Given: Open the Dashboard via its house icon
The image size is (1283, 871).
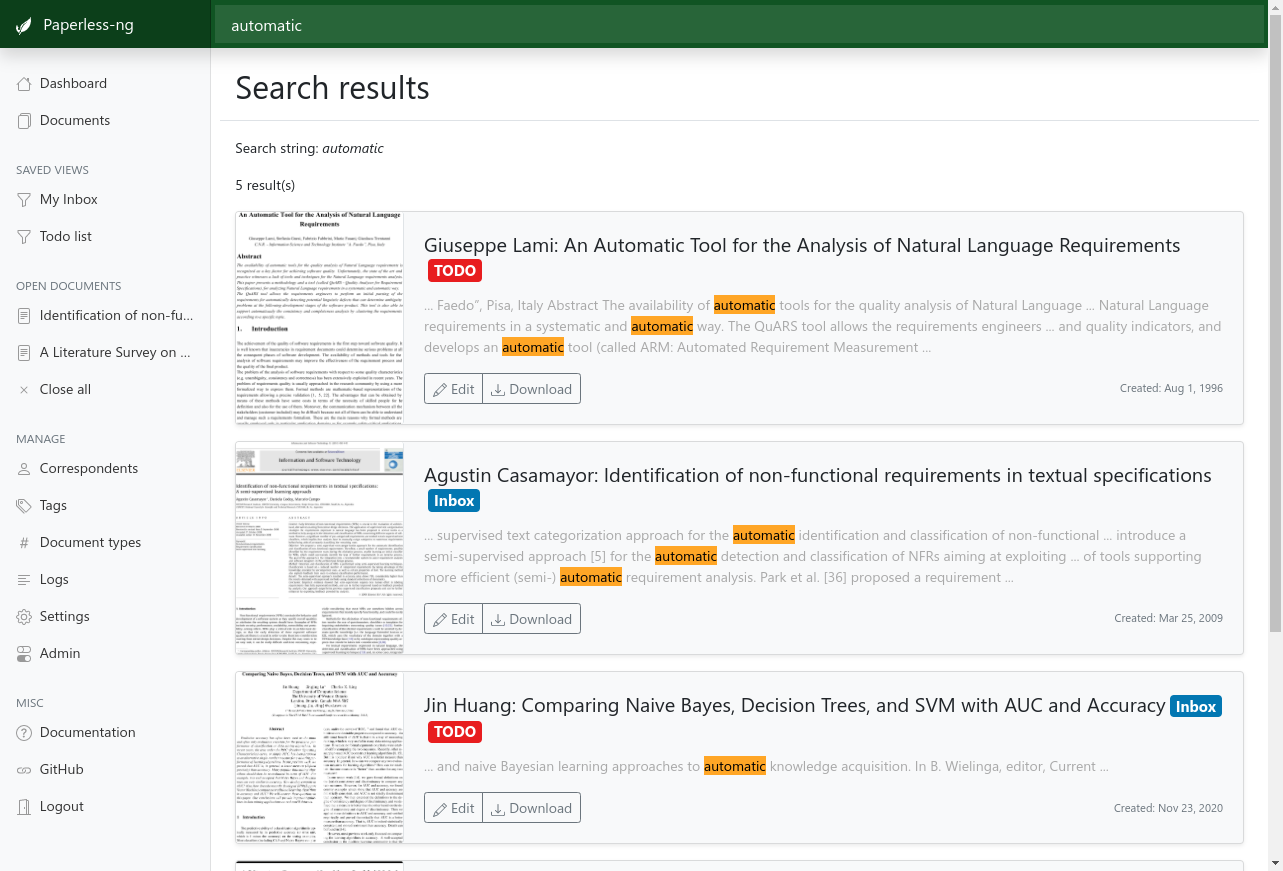Looking at the screenshot, I should tap(24, 84).
